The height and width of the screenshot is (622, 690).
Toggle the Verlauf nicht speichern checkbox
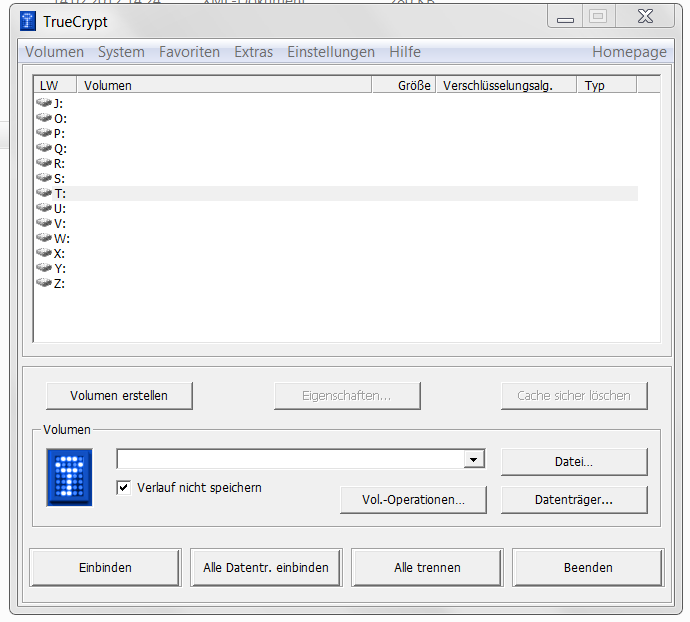coord(124,488)
